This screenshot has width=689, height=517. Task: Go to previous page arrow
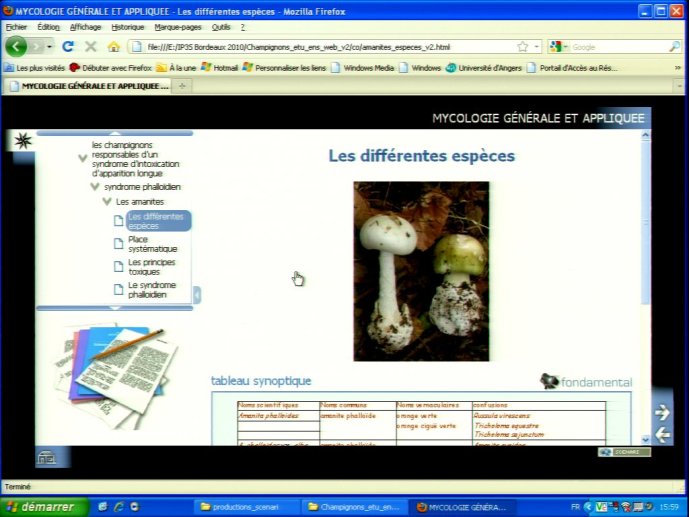[x=662, y=435]
